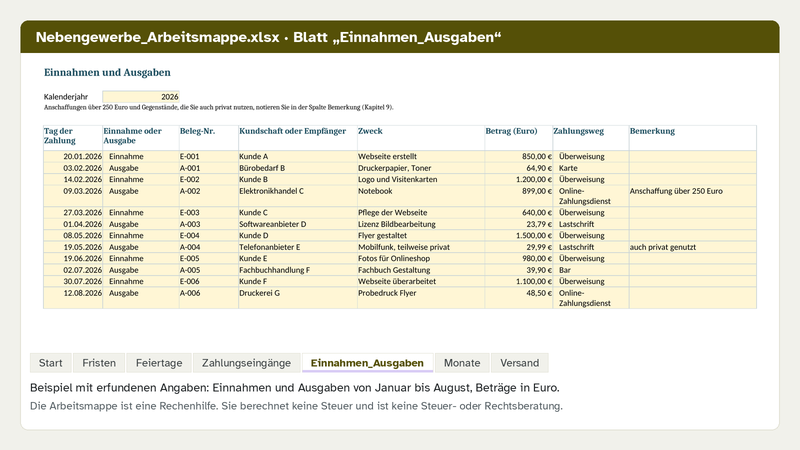This screenshot has width=800, height=450.
Task: Select the cell "Flyer gestaltet"
Action: click(x=421, y=236)
